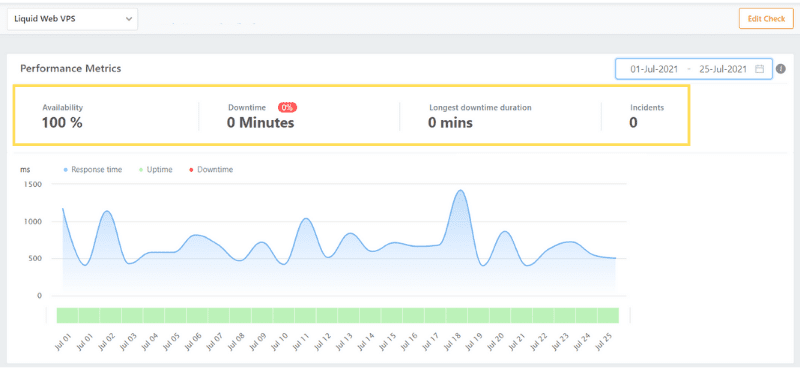Click the Jul 02 peak on the chart
The width and height of the screenshot is (800, 370).
click(x=107, y=211)
